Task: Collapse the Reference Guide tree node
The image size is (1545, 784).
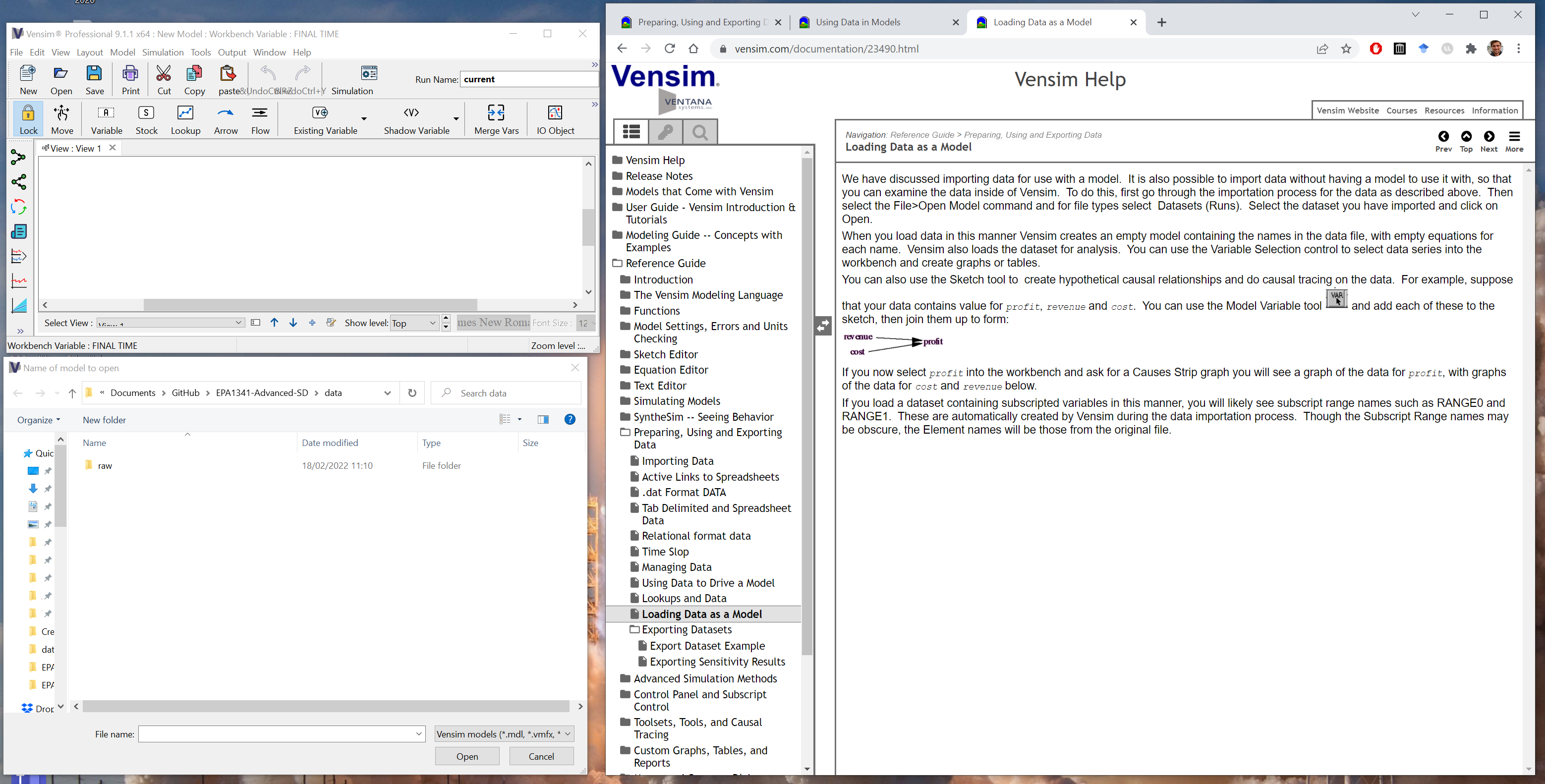Action: (x=617, y=263)
